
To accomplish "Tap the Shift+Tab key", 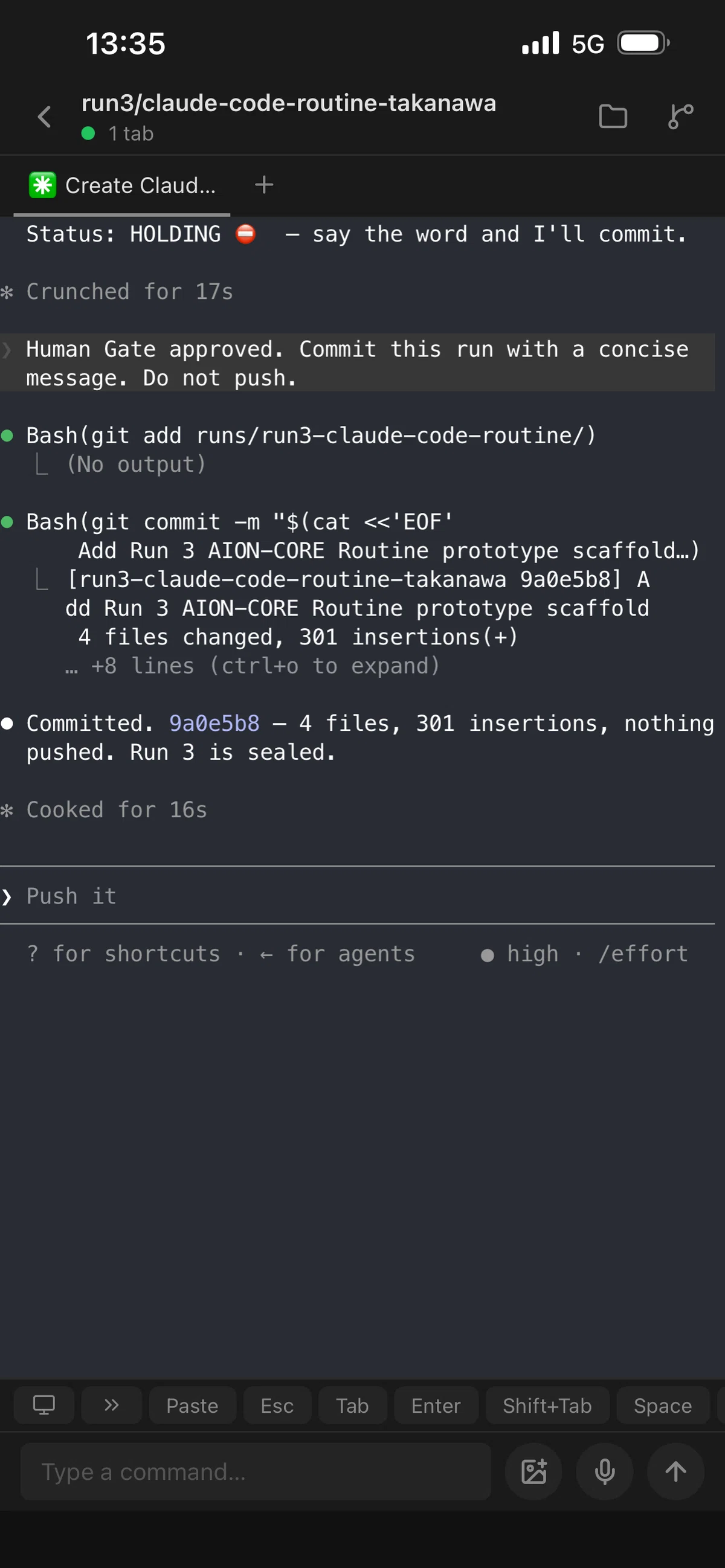I will (547, 1406).
